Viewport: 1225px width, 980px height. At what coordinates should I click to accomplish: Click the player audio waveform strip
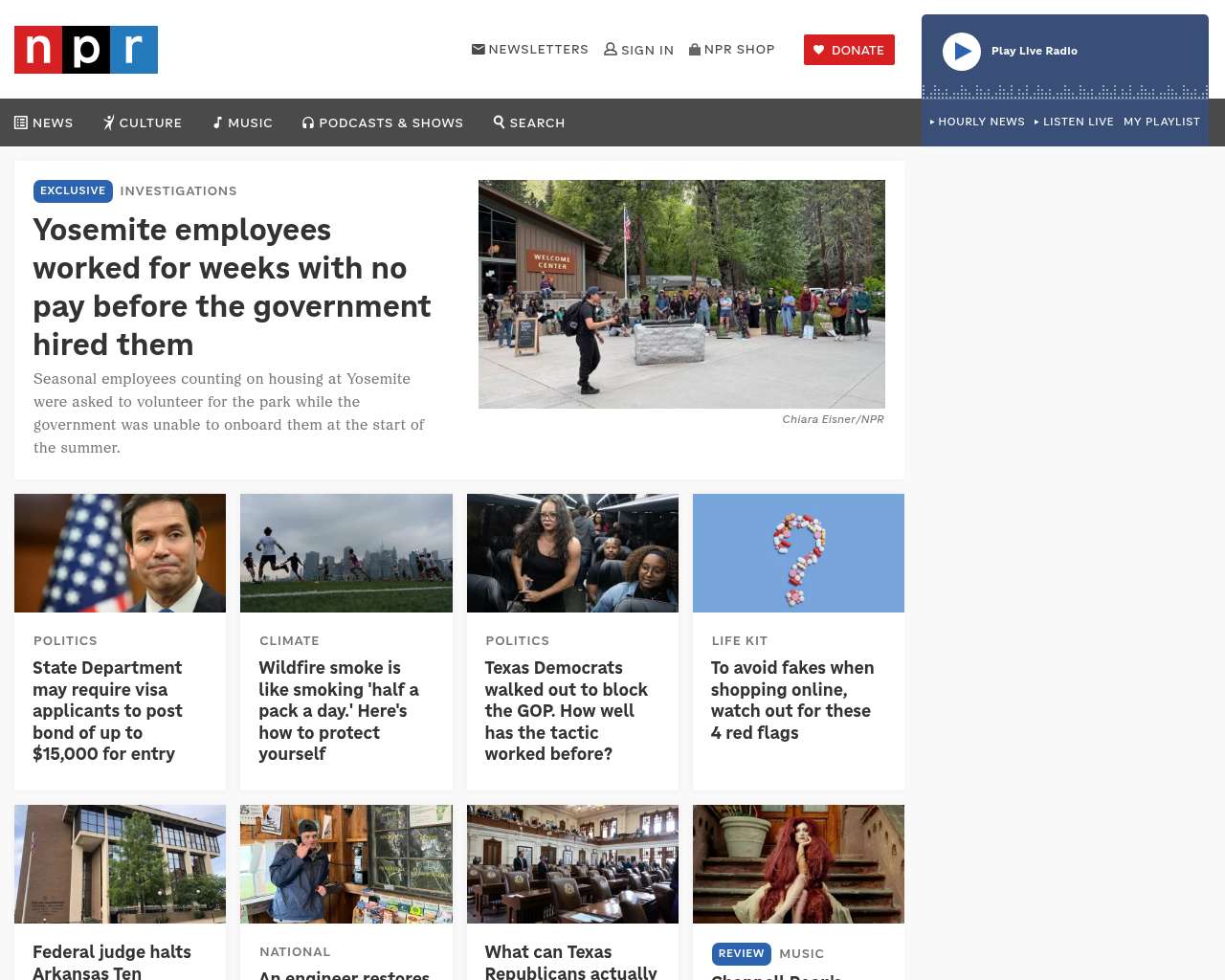coord(1065,91)
